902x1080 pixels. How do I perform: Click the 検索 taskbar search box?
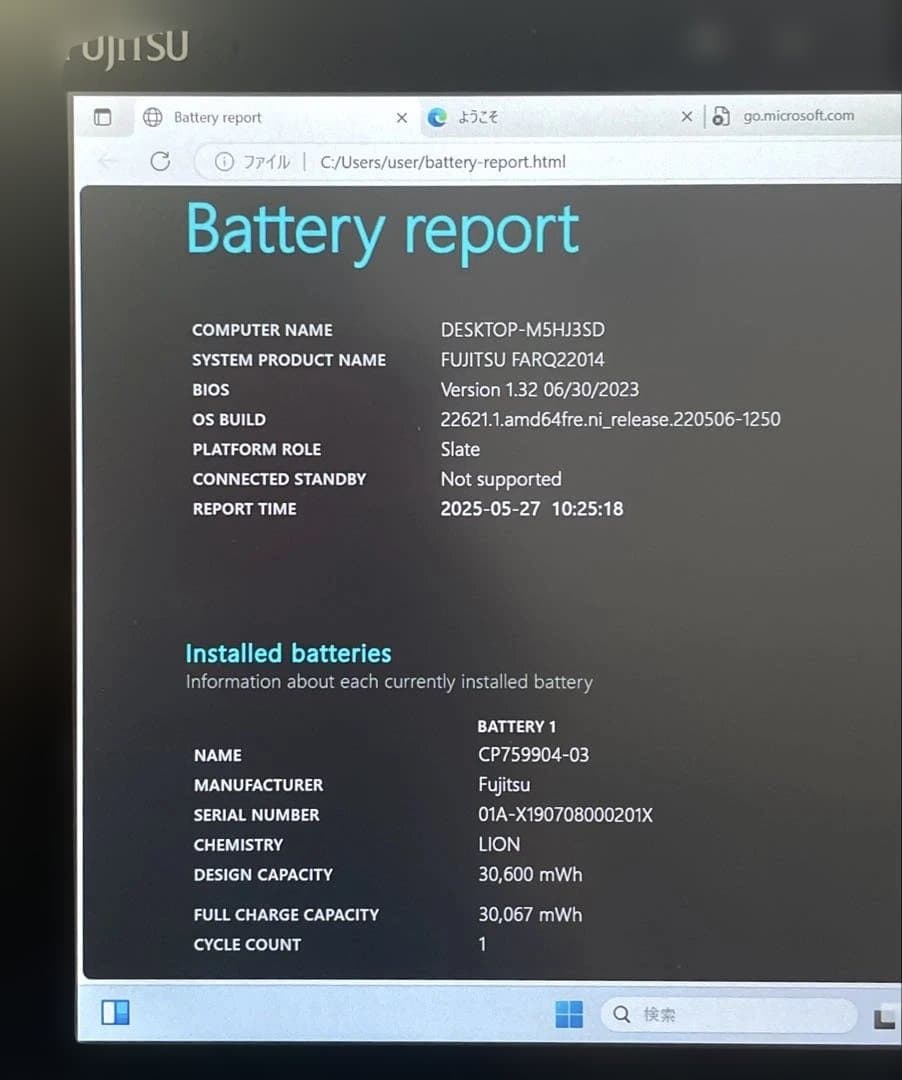(x=730, y=1015)
